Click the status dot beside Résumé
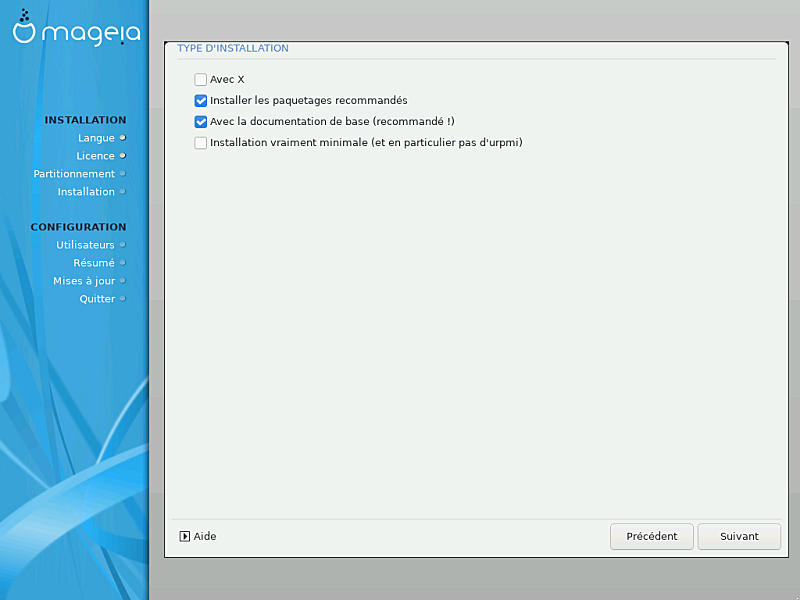Screen dimensions: 800x600 point(122,263)
